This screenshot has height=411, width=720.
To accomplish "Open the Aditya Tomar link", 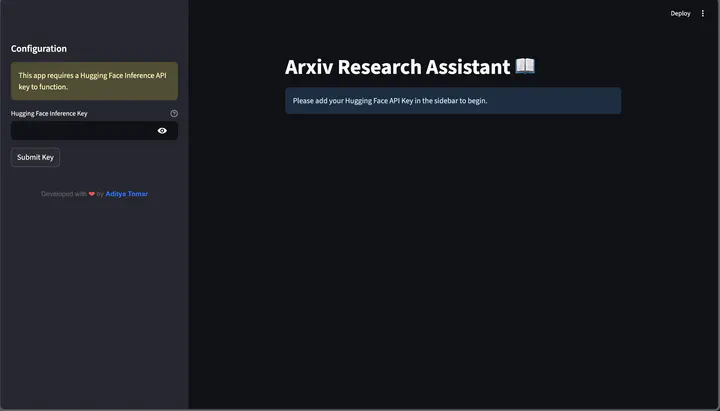I will pos(127,194).
